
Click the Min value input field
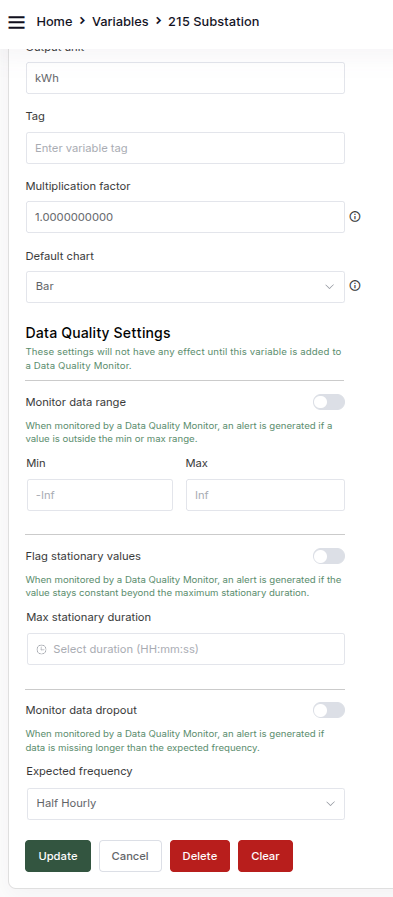(x=100, y=495)
